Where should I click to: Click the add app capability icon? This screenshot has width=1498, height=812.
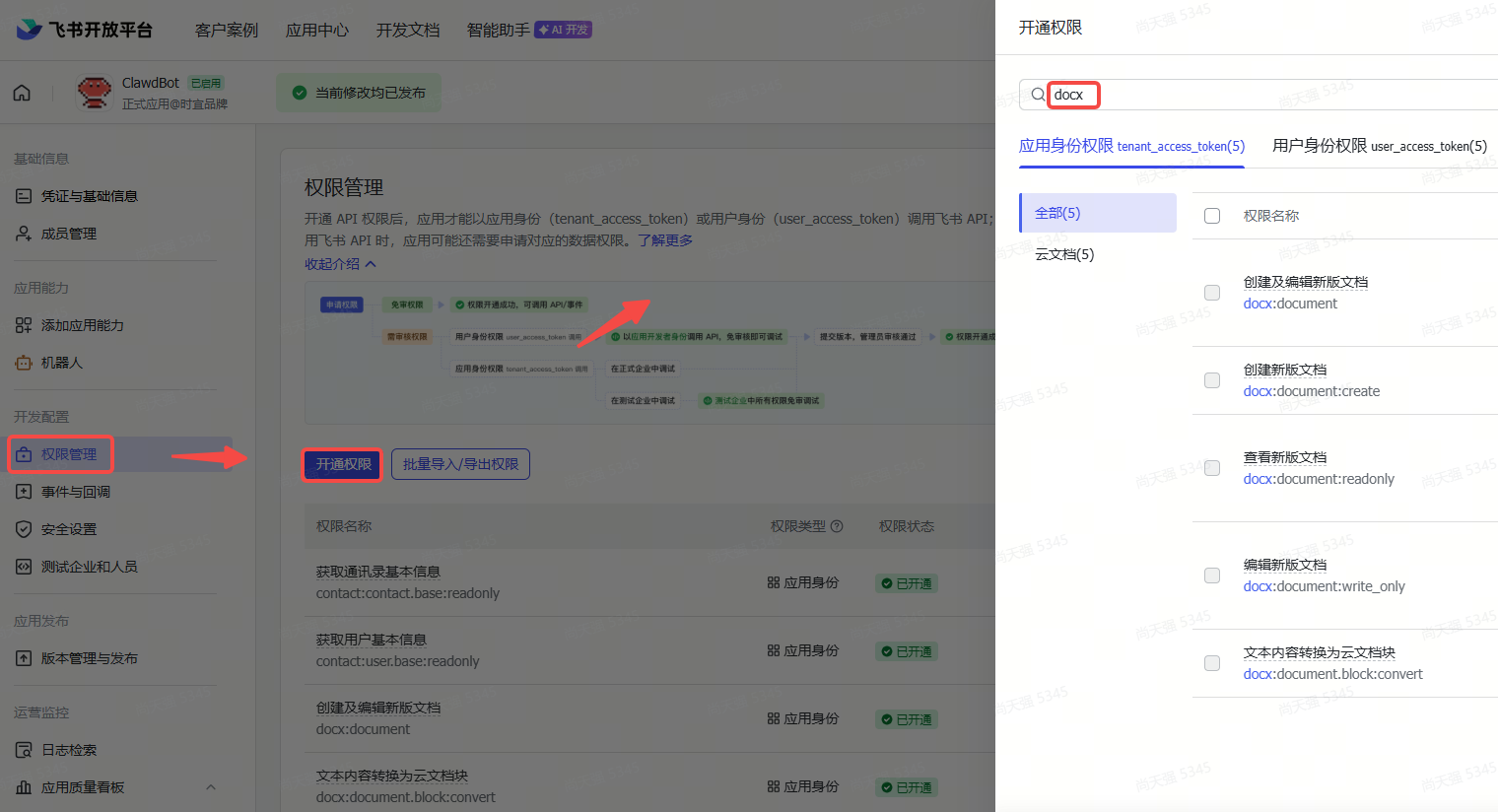pyautogui.click(x=24, y=325)
